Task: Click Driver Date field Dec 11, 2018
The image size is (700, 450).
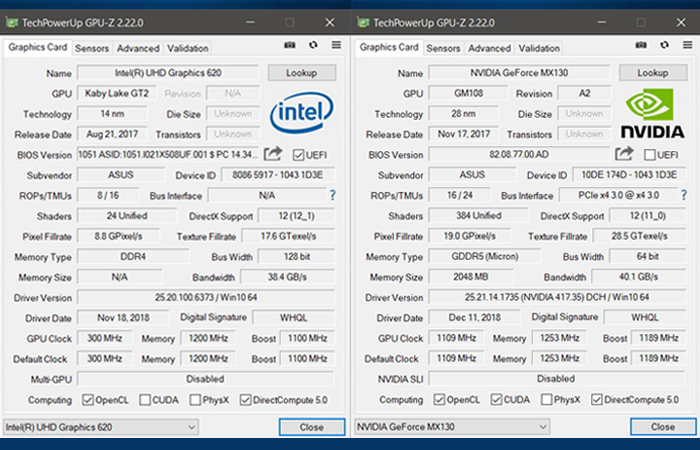Action: [475, 317]
